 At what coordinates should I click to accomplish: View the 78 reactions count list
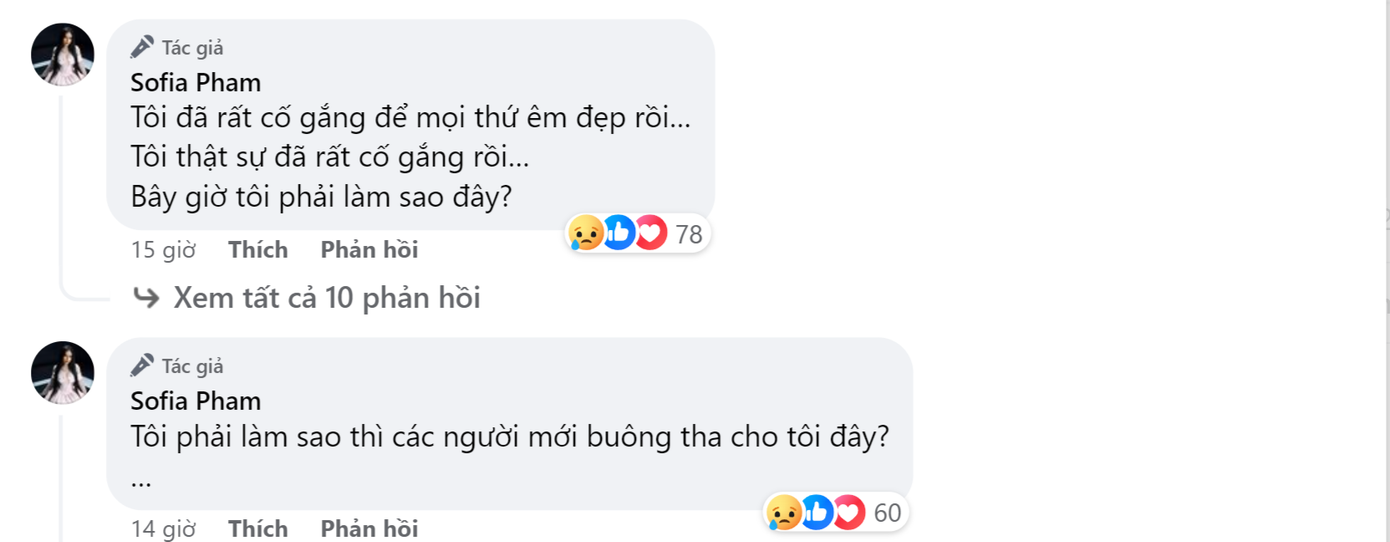pyautogui.click(x=689, y=235)
